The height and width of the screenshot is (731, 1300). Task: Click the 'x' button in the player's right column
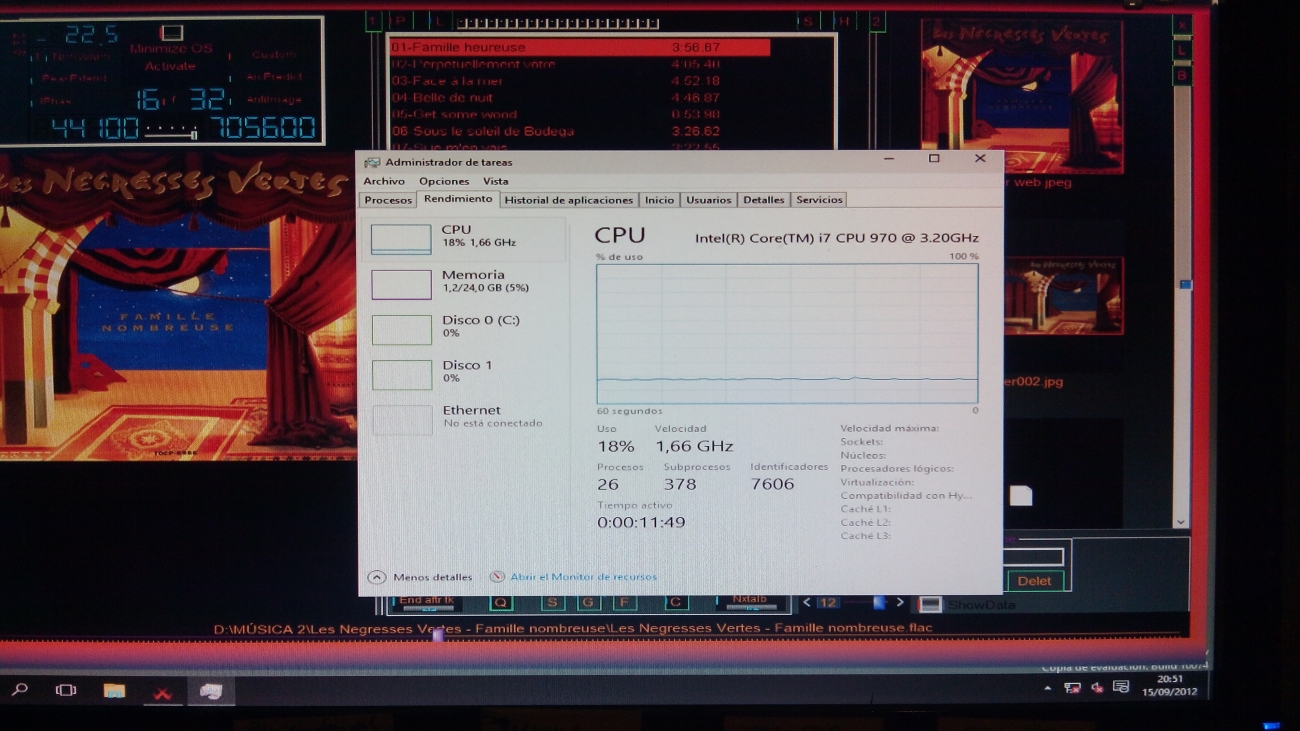pos(1182,26)
